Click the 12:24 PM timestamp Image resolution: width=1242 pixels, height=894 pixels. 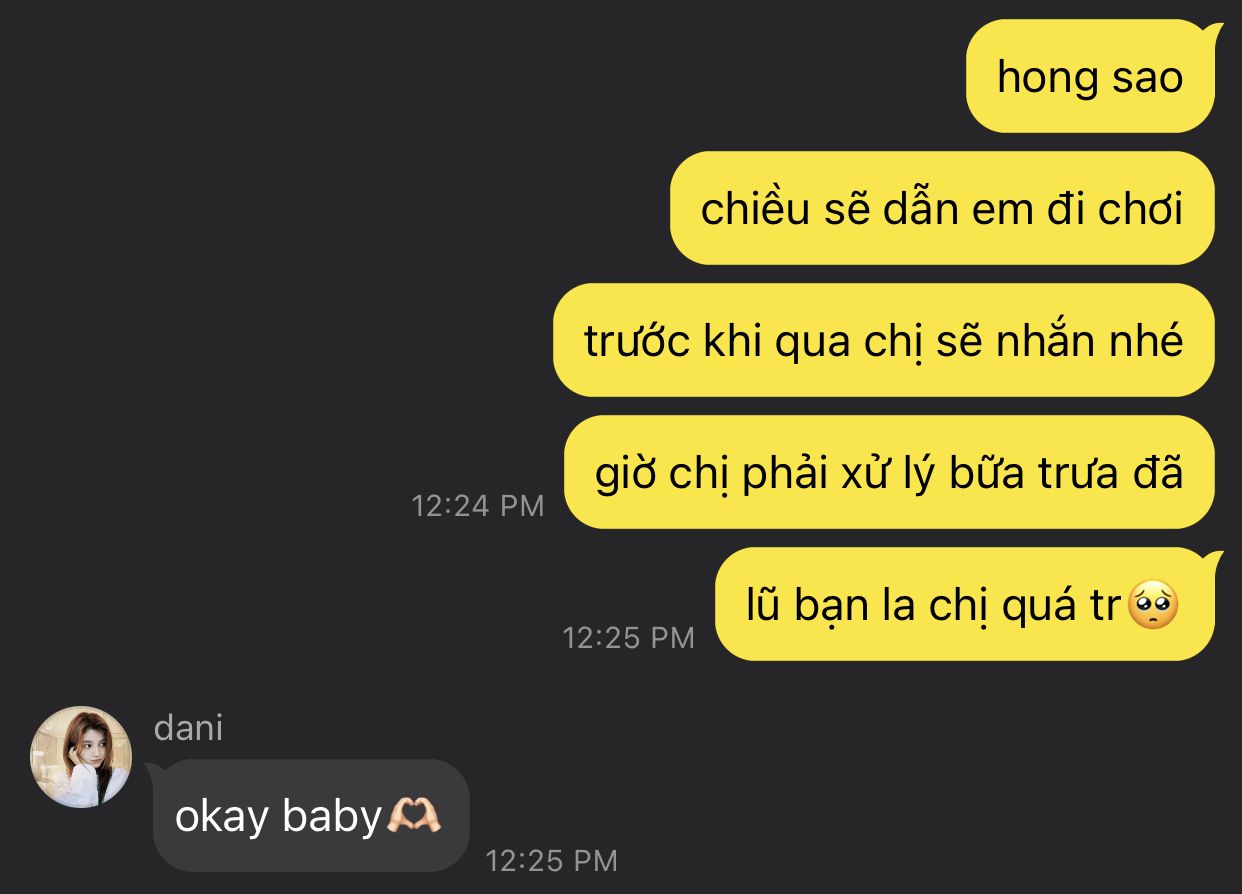[x=478, y=505]
